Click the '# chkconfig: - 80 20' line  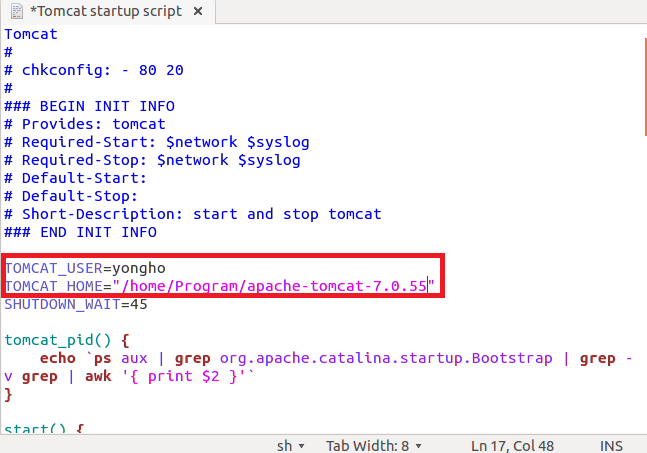[94, 70]
